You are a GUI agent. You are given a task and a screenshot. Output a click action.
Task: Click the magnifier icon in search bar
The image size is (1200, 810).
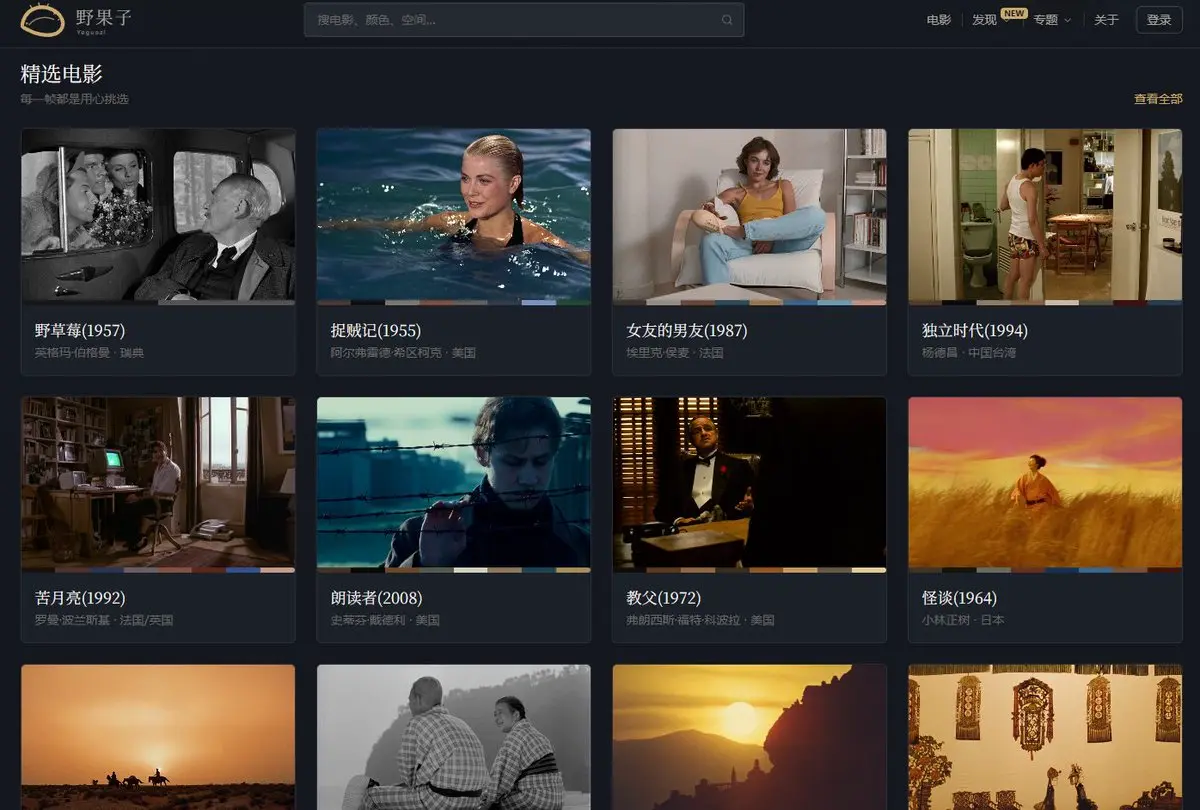click(x=727, y=20)
